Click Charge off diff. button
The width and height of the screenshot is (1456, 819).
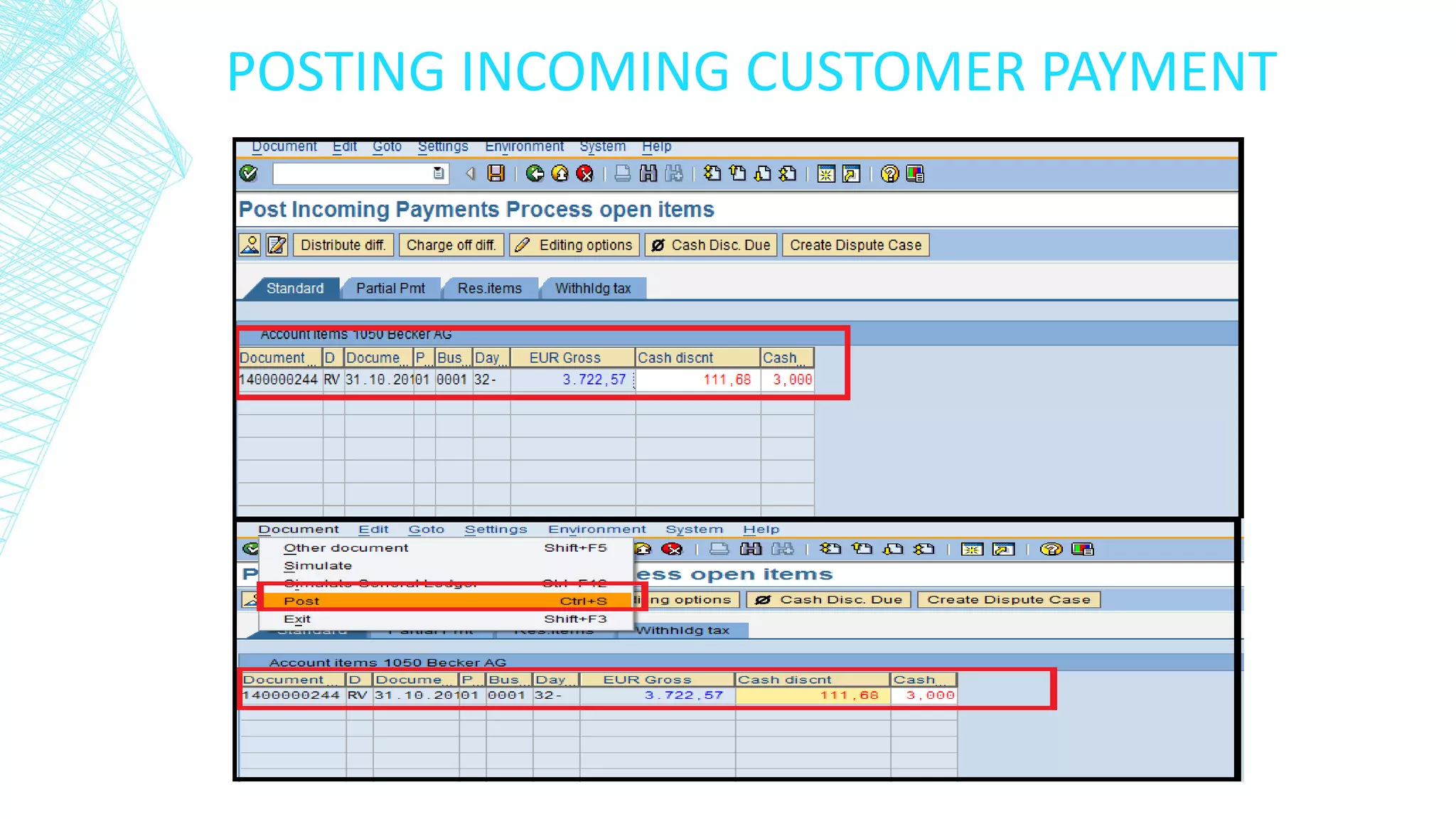tap(451, 245)
